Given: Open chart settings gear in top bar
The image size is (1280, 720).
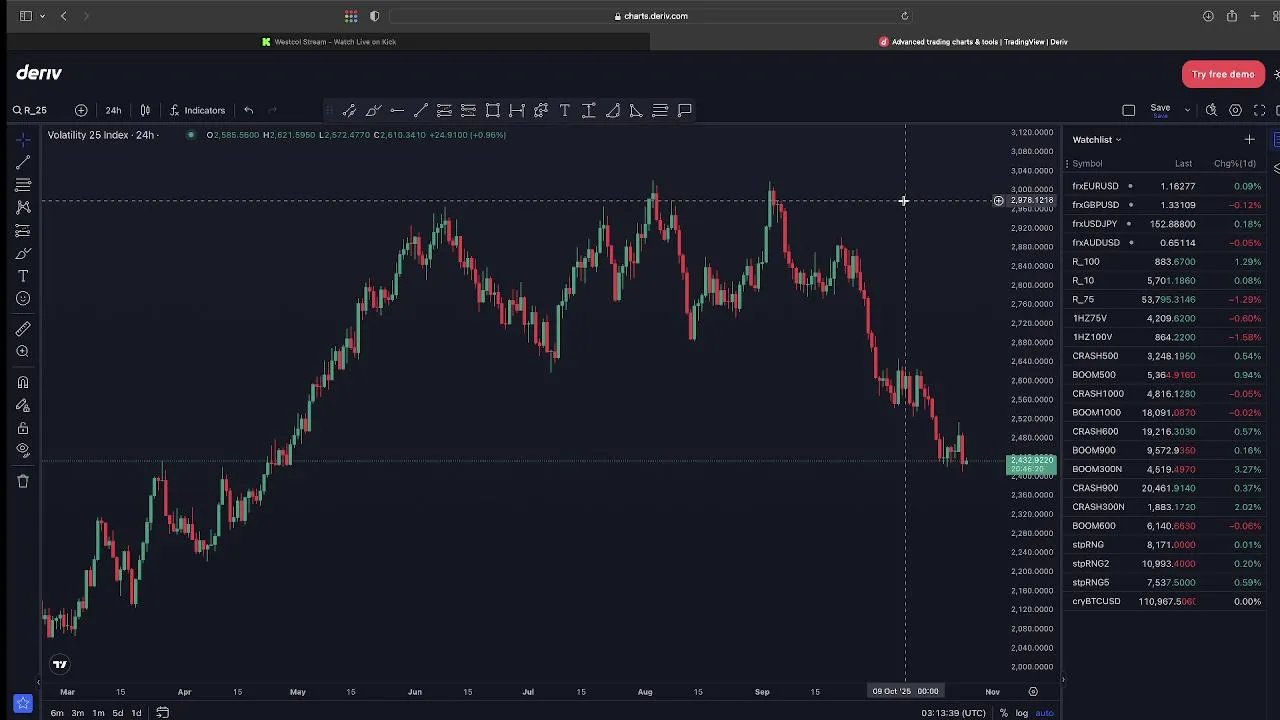Looking at the screenshot, I should pos(1235,110).
